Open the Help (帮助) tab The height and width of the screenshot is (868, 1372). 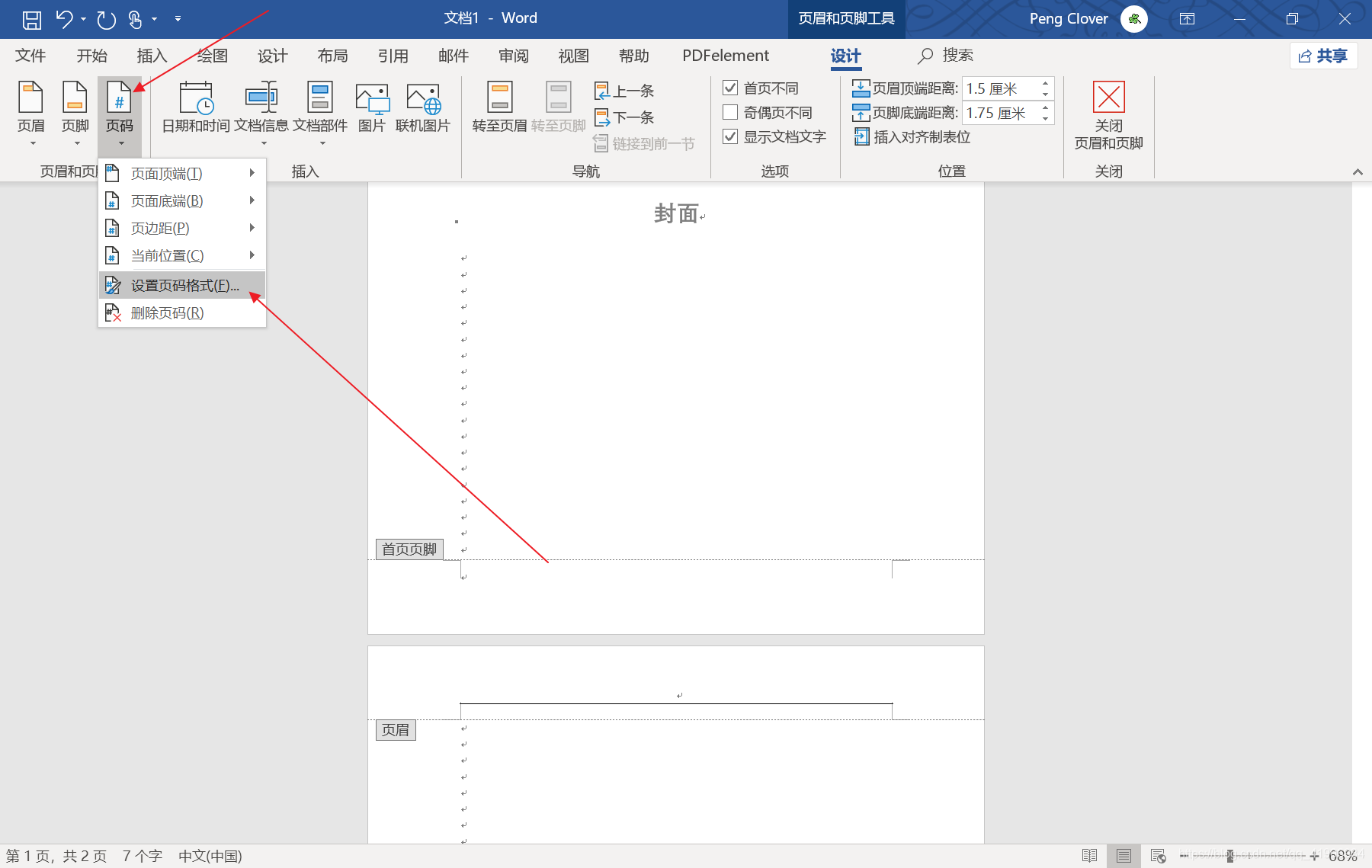click(x=633, y=56)
